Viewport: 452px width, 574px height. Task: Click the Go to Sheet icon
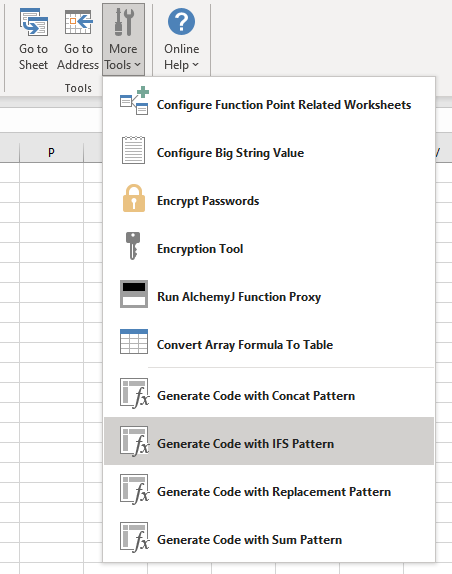pyautogui.click(x=34, y=22)
